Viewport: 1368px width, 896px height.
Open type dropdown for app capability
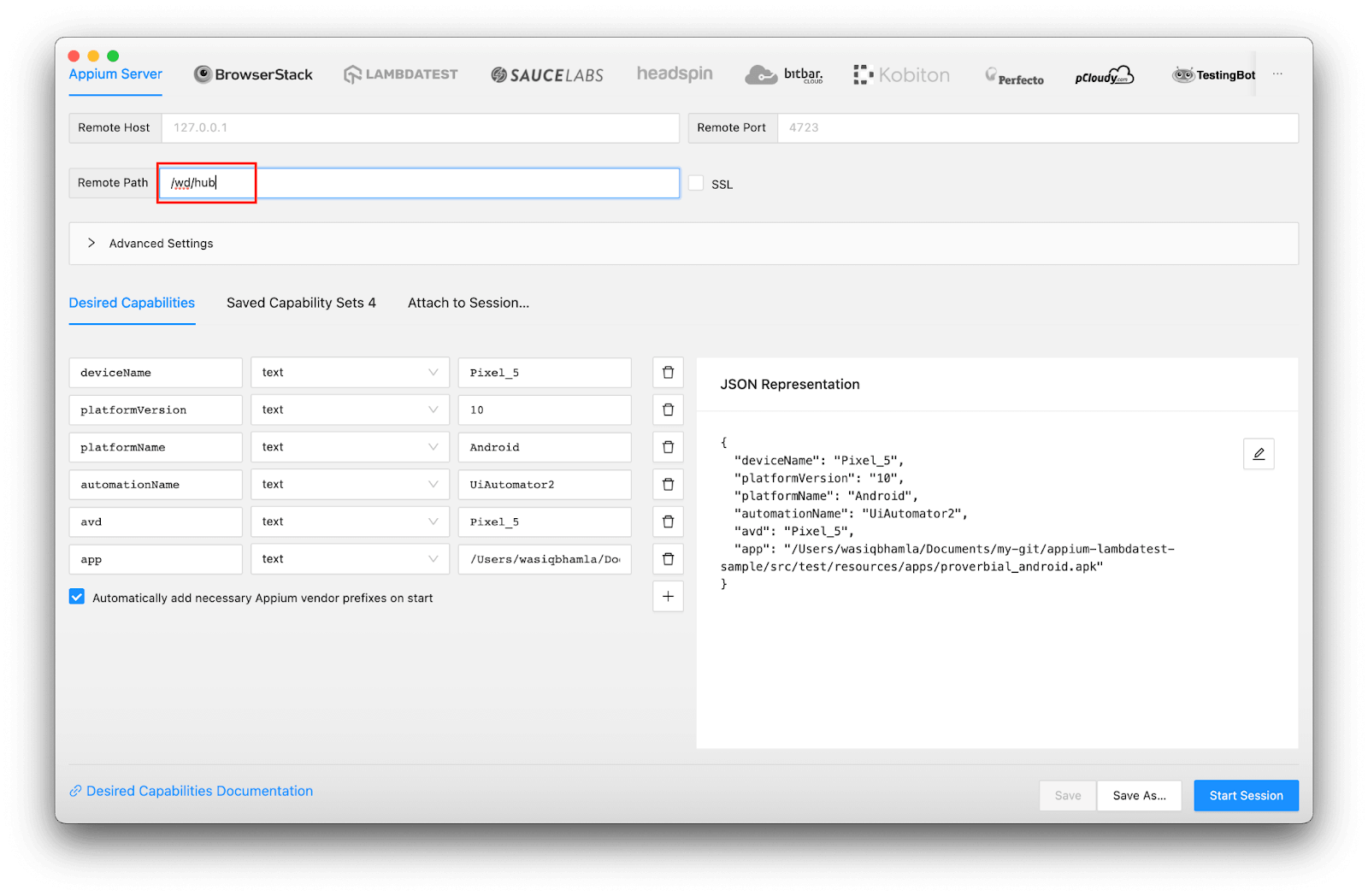[350, 559]
